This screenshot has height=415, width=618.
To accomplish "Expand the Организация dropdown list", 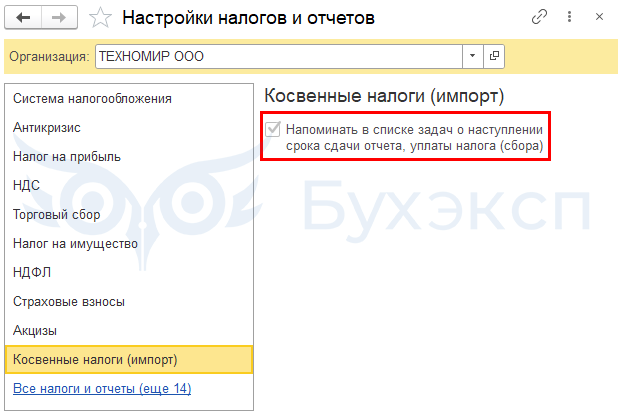I will click(x=473, y=56).
